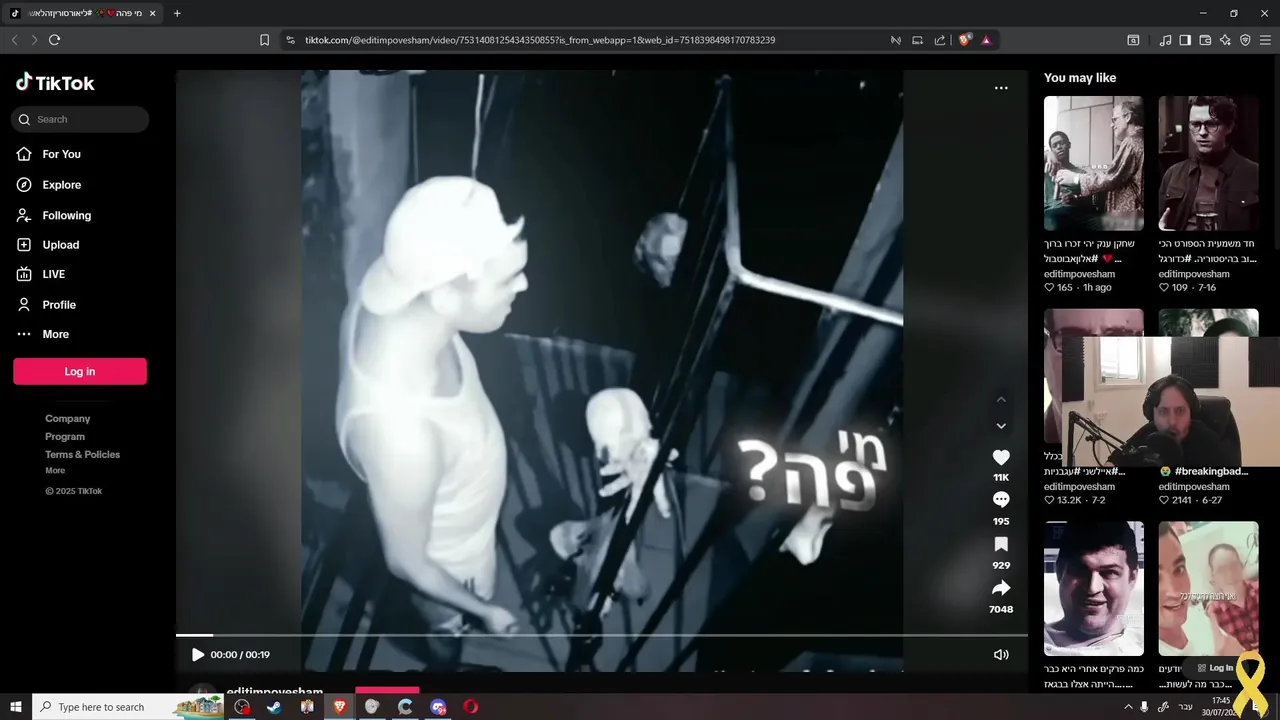Click the tiktok.com URL address field
This screenshot has width=1280, height=720.
(540, 40)
